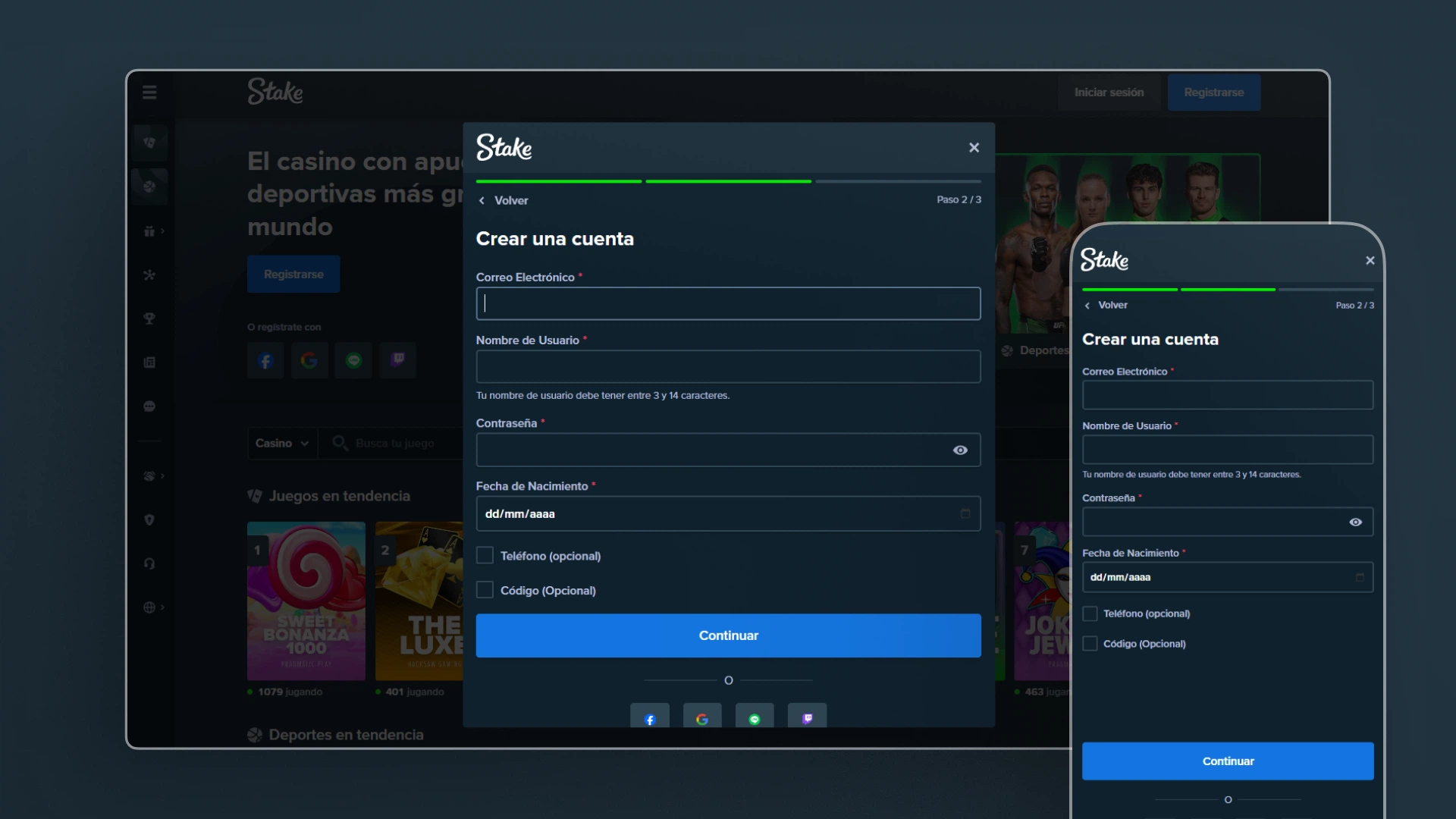
Task: Focus the Correo Electrónico field in mobile modal
Action: [x=1228, y=395]
